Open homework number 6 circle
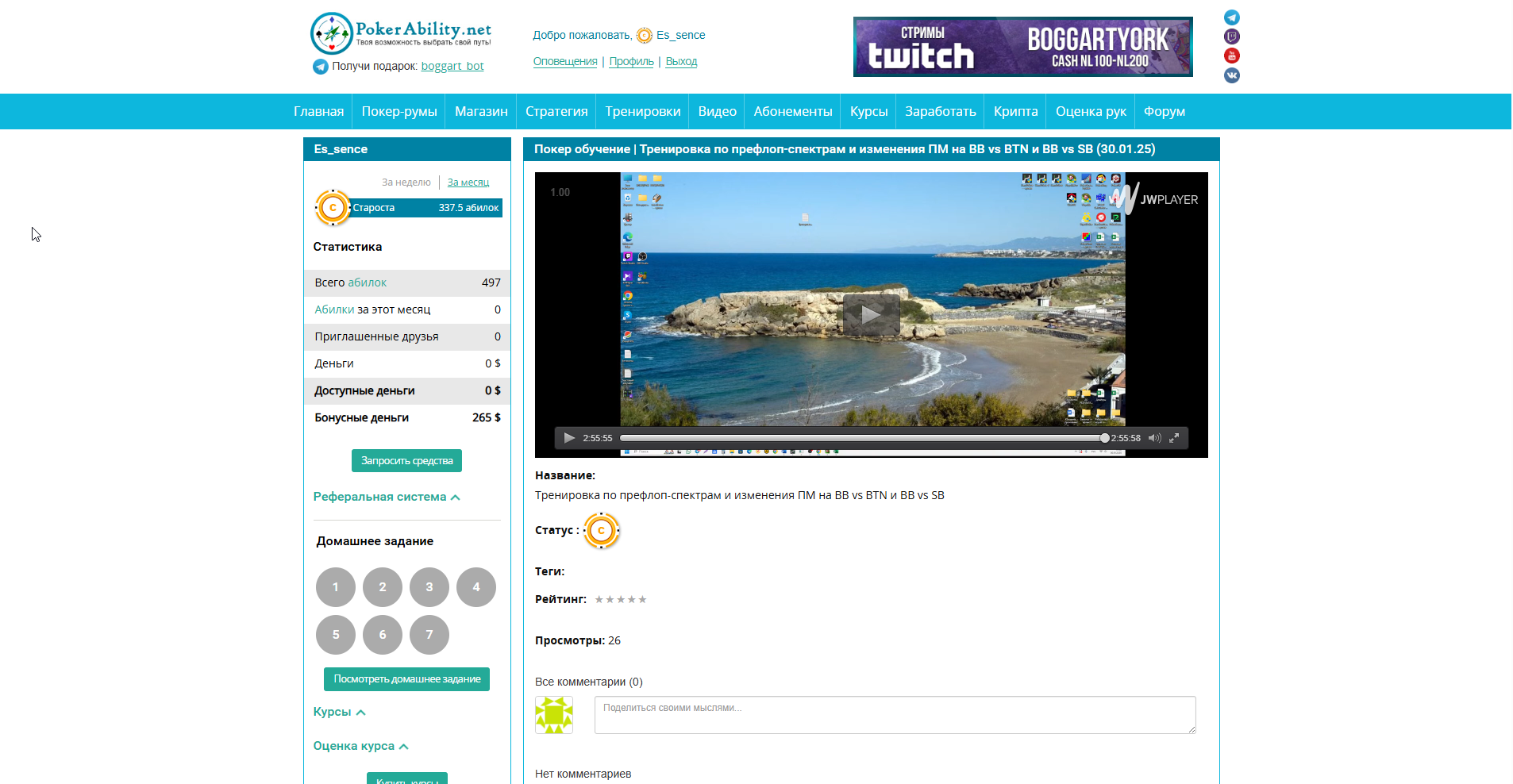1513x784 pixels. click(x=383, y=635)
